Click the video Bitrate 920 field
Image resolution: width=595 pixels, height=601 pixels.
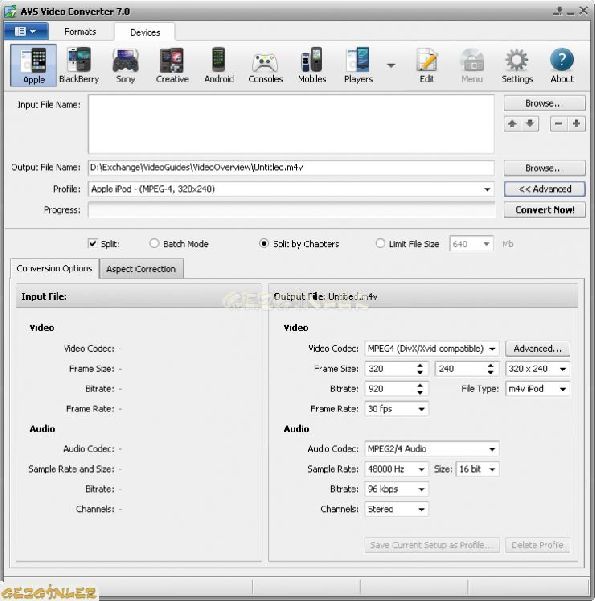[x=390, y=389]
